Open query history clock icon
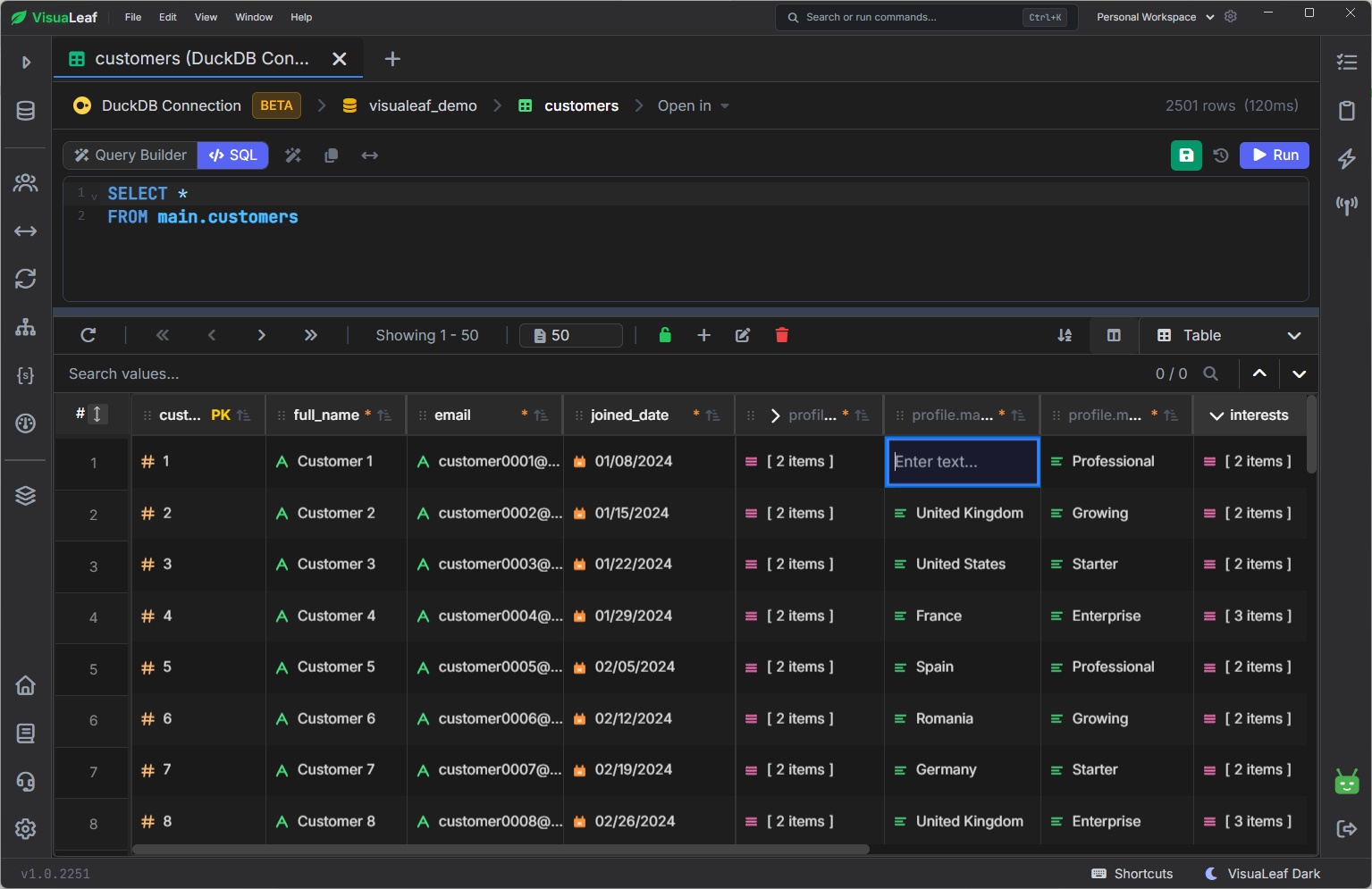The width and height of the screenshot is (1372, 889). [1221, 155]
